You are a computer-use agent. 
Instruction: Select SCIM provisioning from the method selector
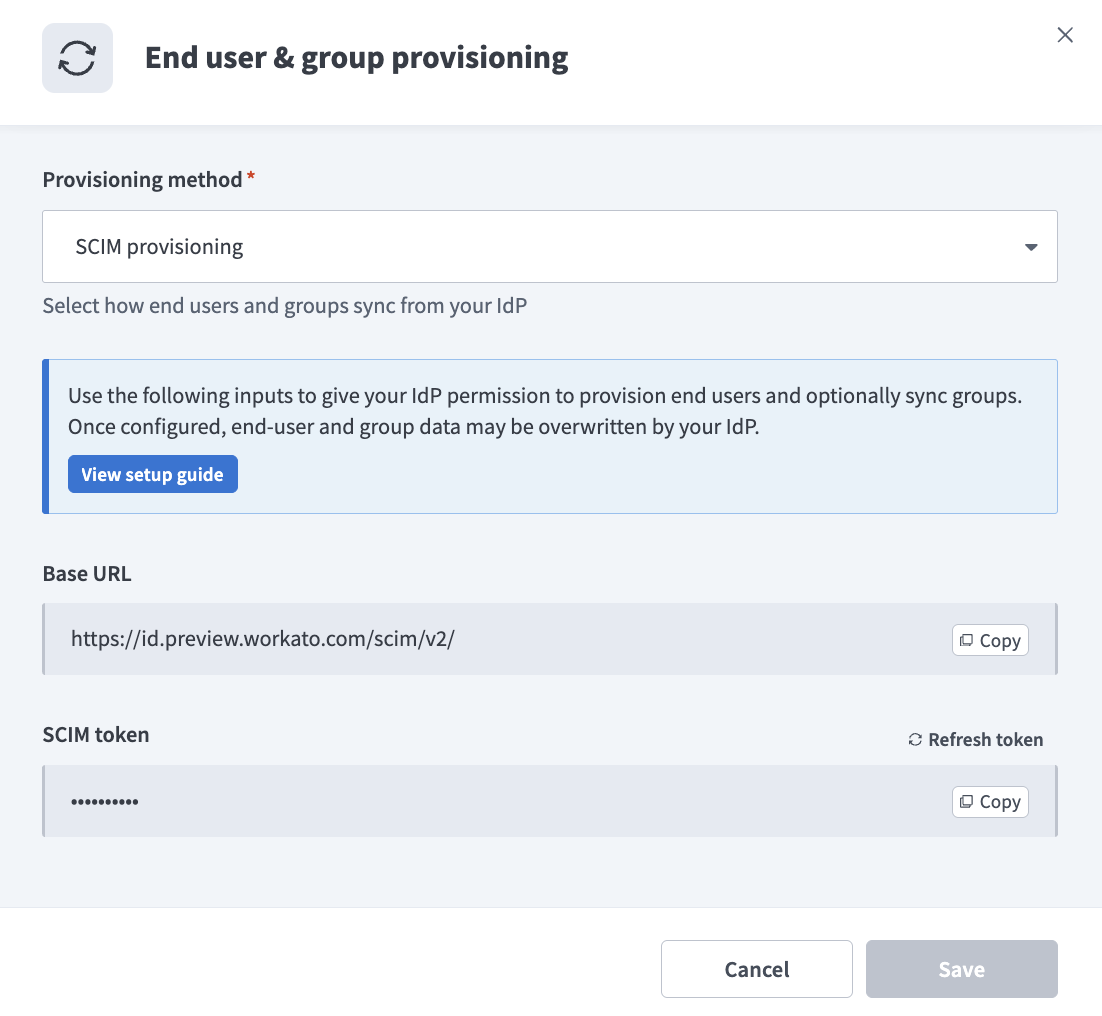[x=157, y=246]
